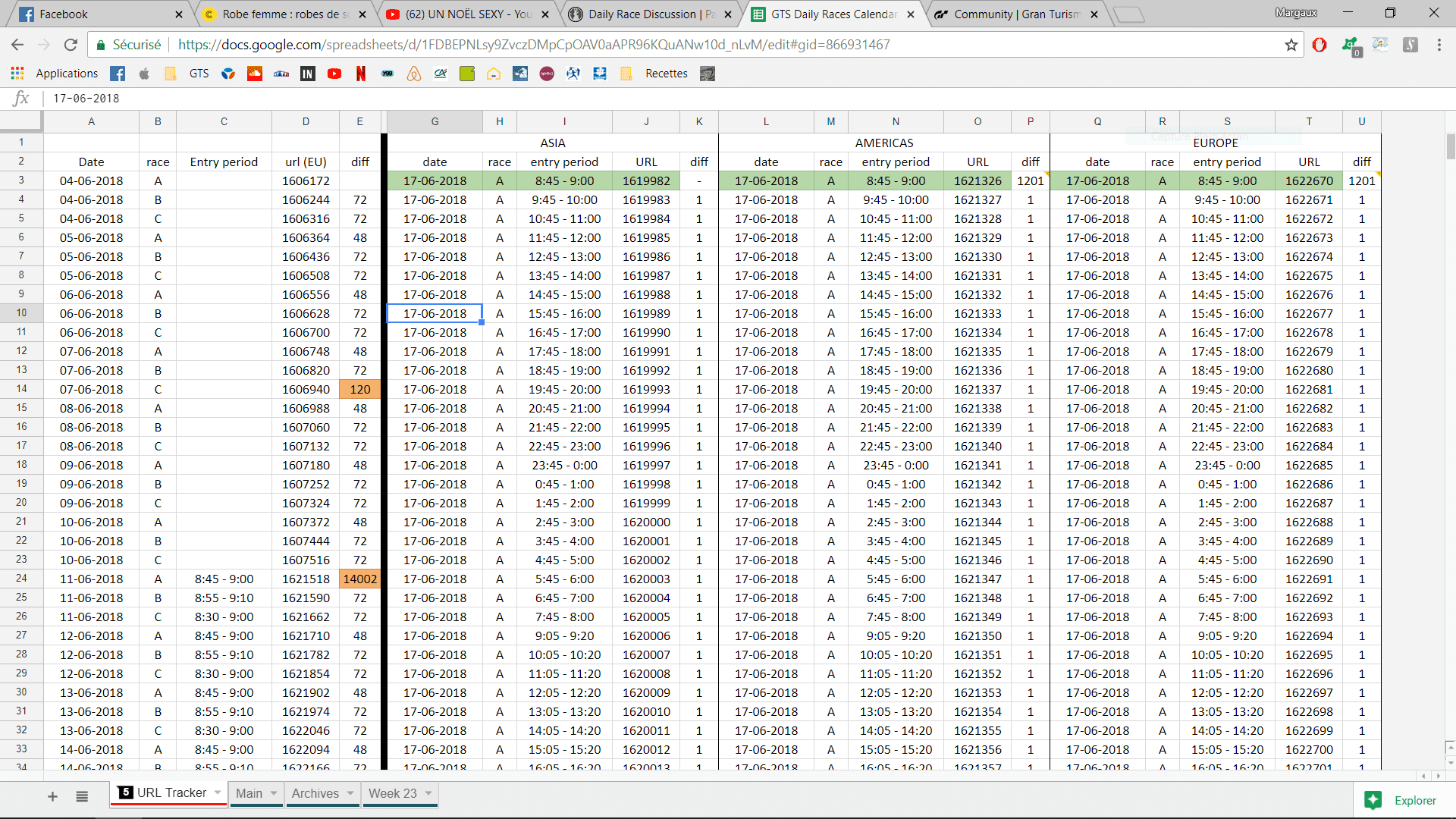
Task: Select the URL cell 1621326
Action: tap(977, 180)
